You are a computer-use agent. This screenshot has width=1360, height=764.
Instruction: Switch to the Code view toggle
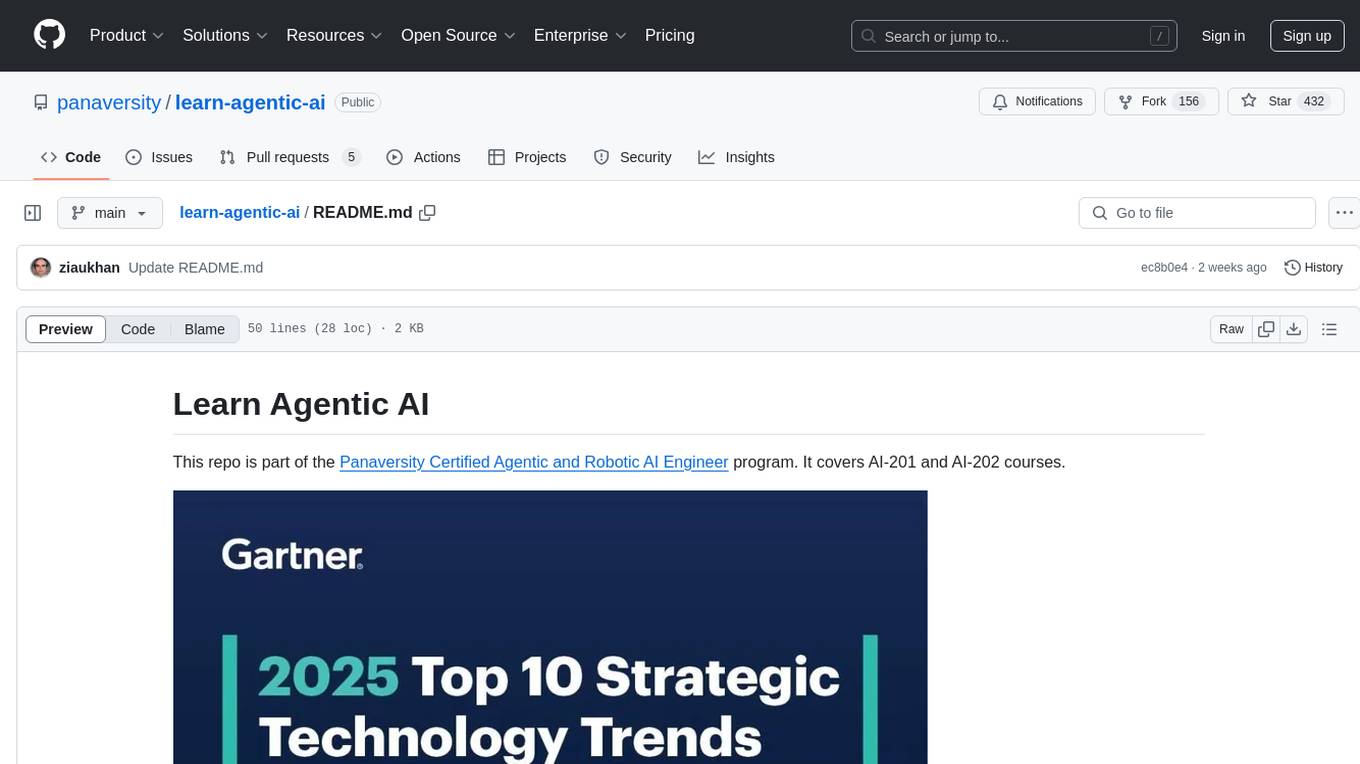pos(138,329)
